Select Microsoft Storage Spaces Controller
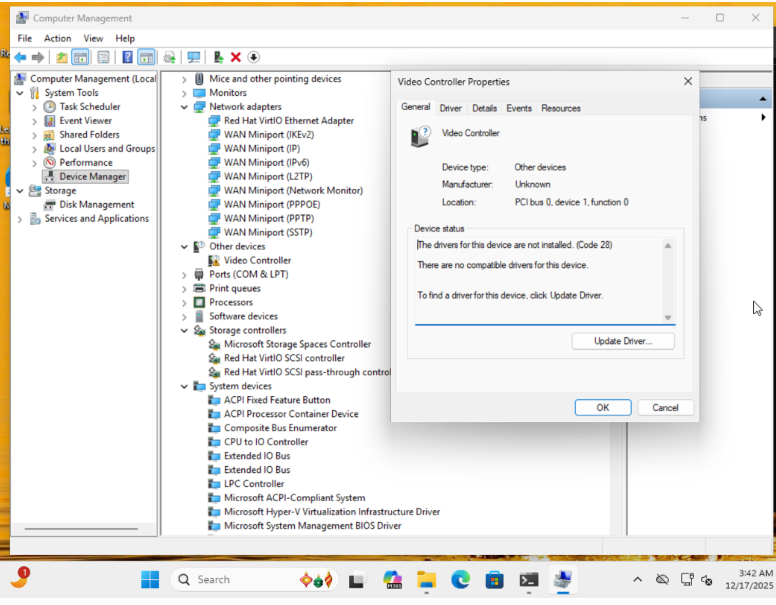776x605 pixels. click(x=297, y=345)
